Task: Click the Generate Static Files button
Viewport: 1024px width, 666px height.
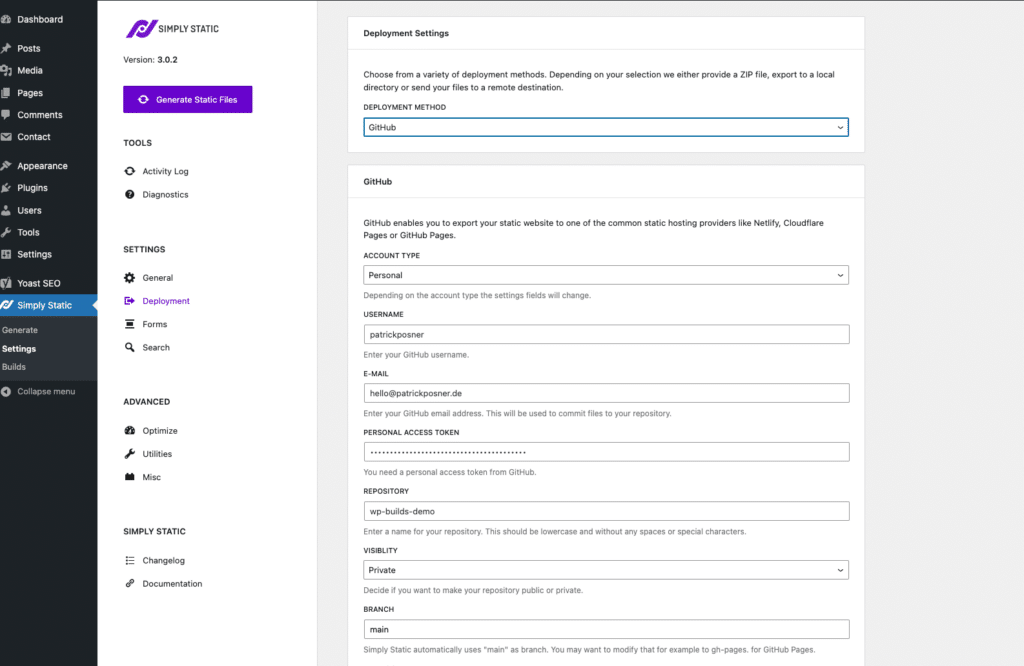Action: (x=187, y=99)
